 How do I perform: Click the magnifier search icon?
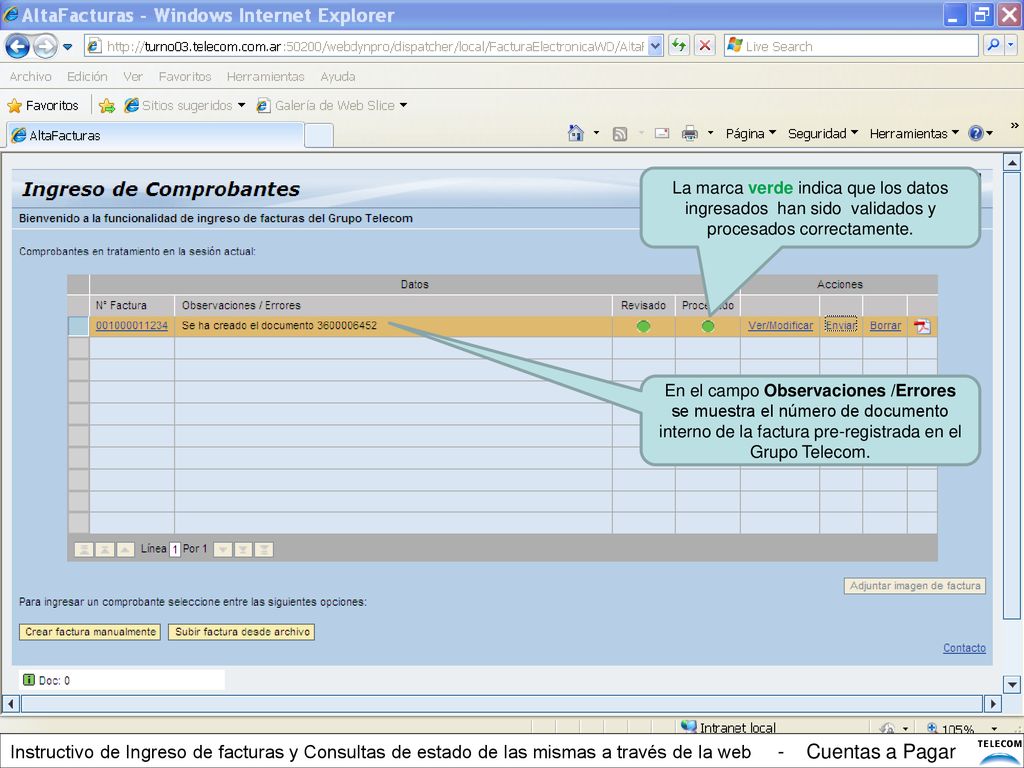[993, 45]
